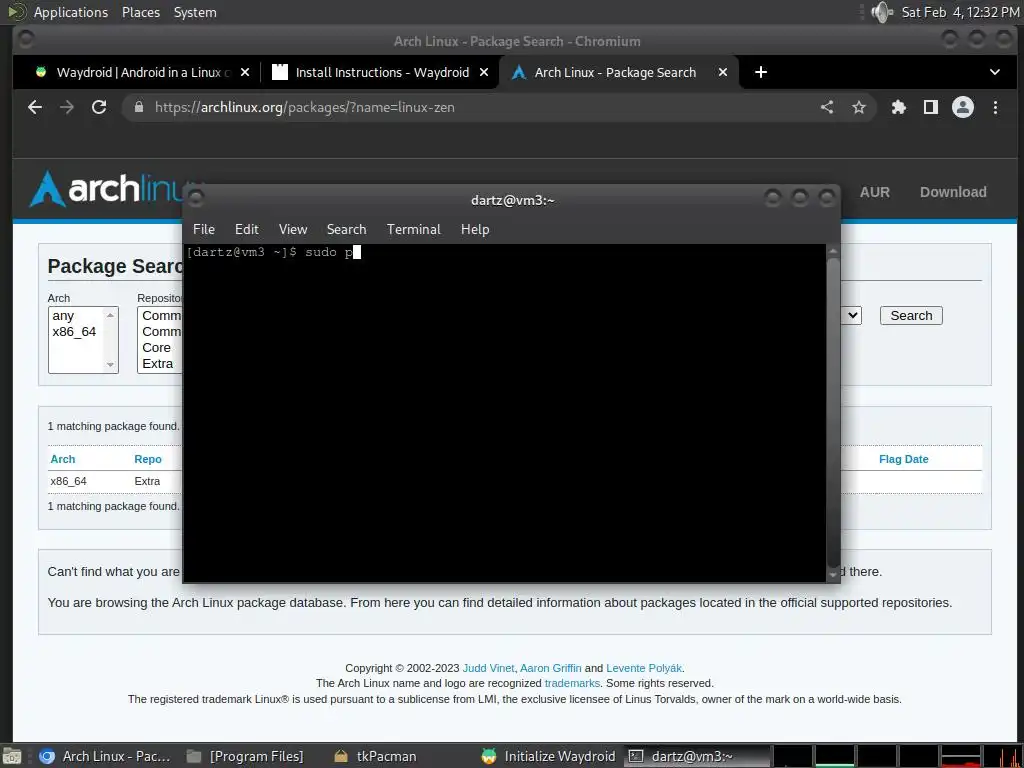Select 'any' in the Arch list
This screenshot has width=1024, height=768.
pyautogui.click(x=63, y=316)
